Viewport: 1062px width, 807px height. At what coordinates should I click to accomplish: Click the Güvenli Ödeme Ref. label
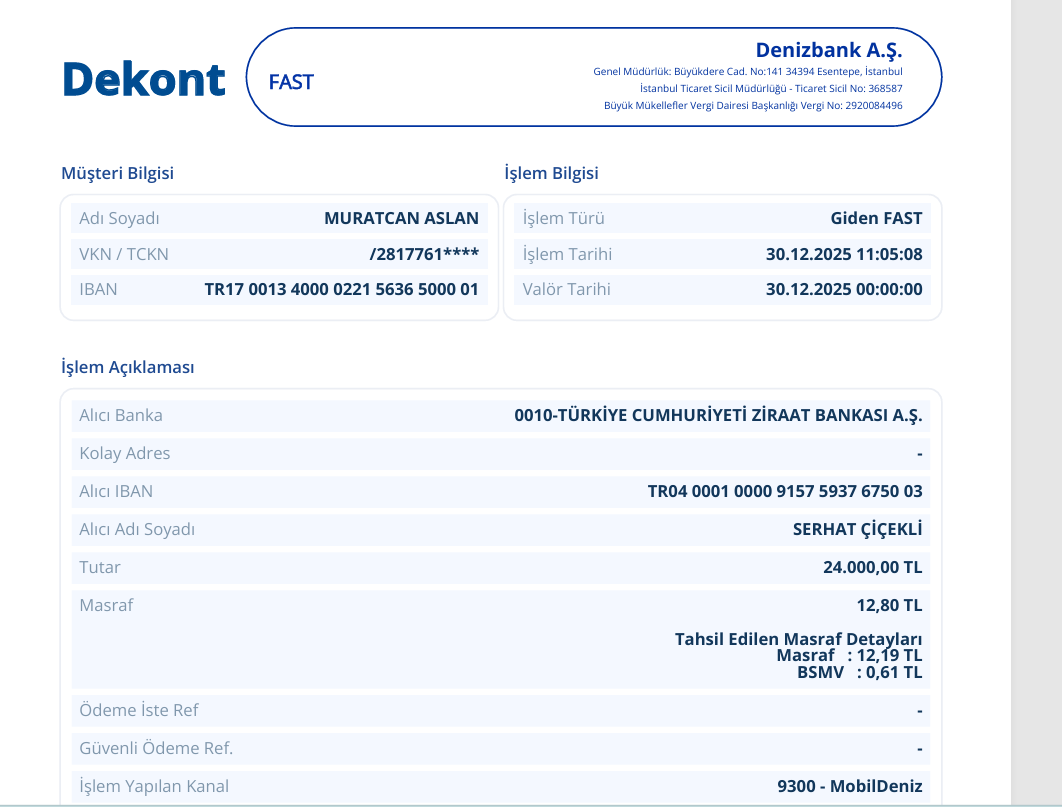tap(156, 748)
